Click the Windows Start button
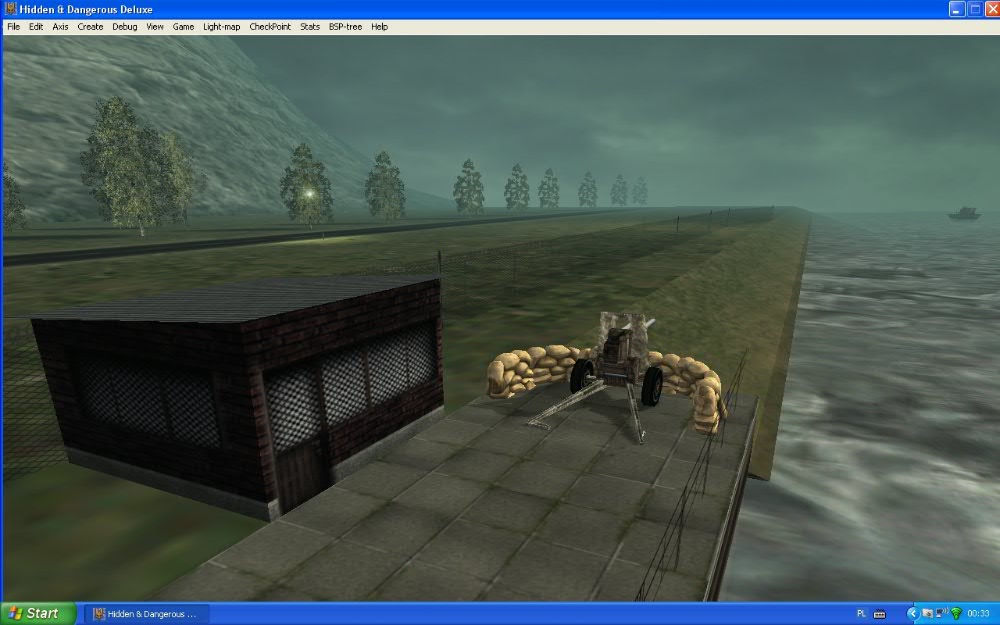This screenshot has width=1000, height=625. pyautogui.click(x=38, y=614)
